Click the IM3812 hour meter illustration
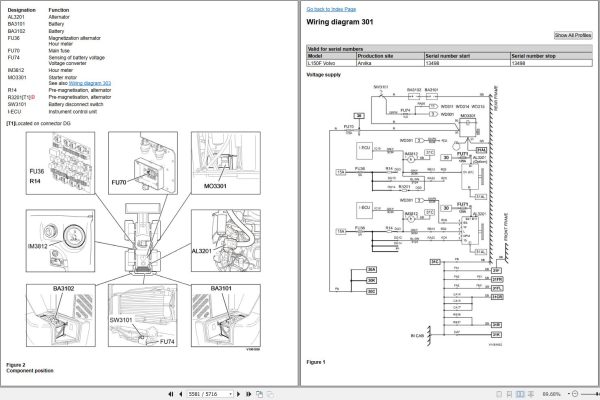 [60, 241]
